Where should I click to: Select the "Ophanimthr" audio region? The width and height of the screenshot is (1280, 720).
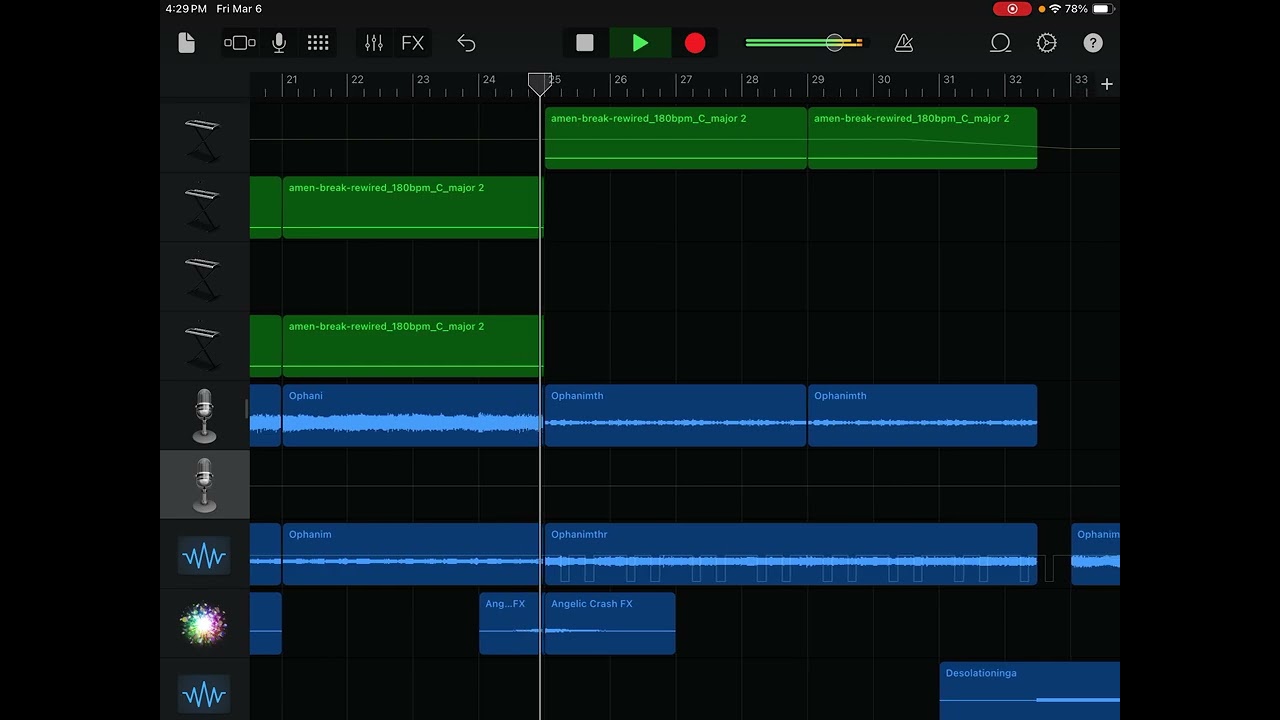(791, 554)
